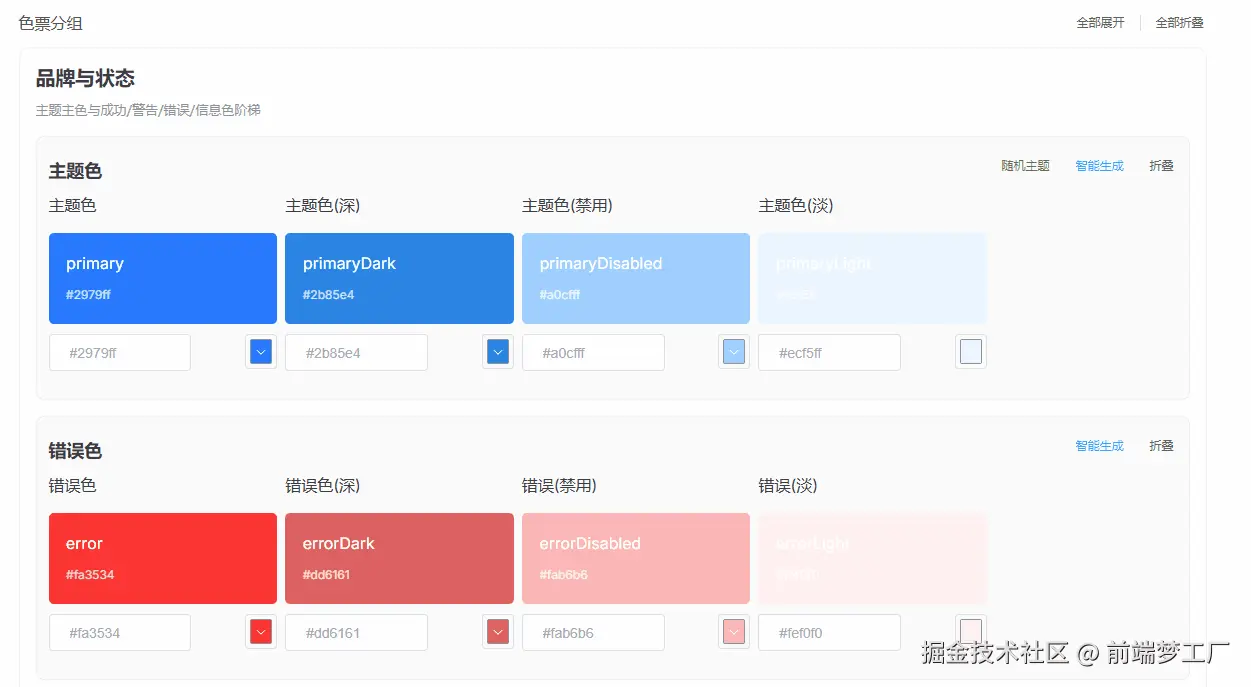Click 智能生成 in the 主题色 section
Screen dimensions: 1251x687
coord(1099,166)
